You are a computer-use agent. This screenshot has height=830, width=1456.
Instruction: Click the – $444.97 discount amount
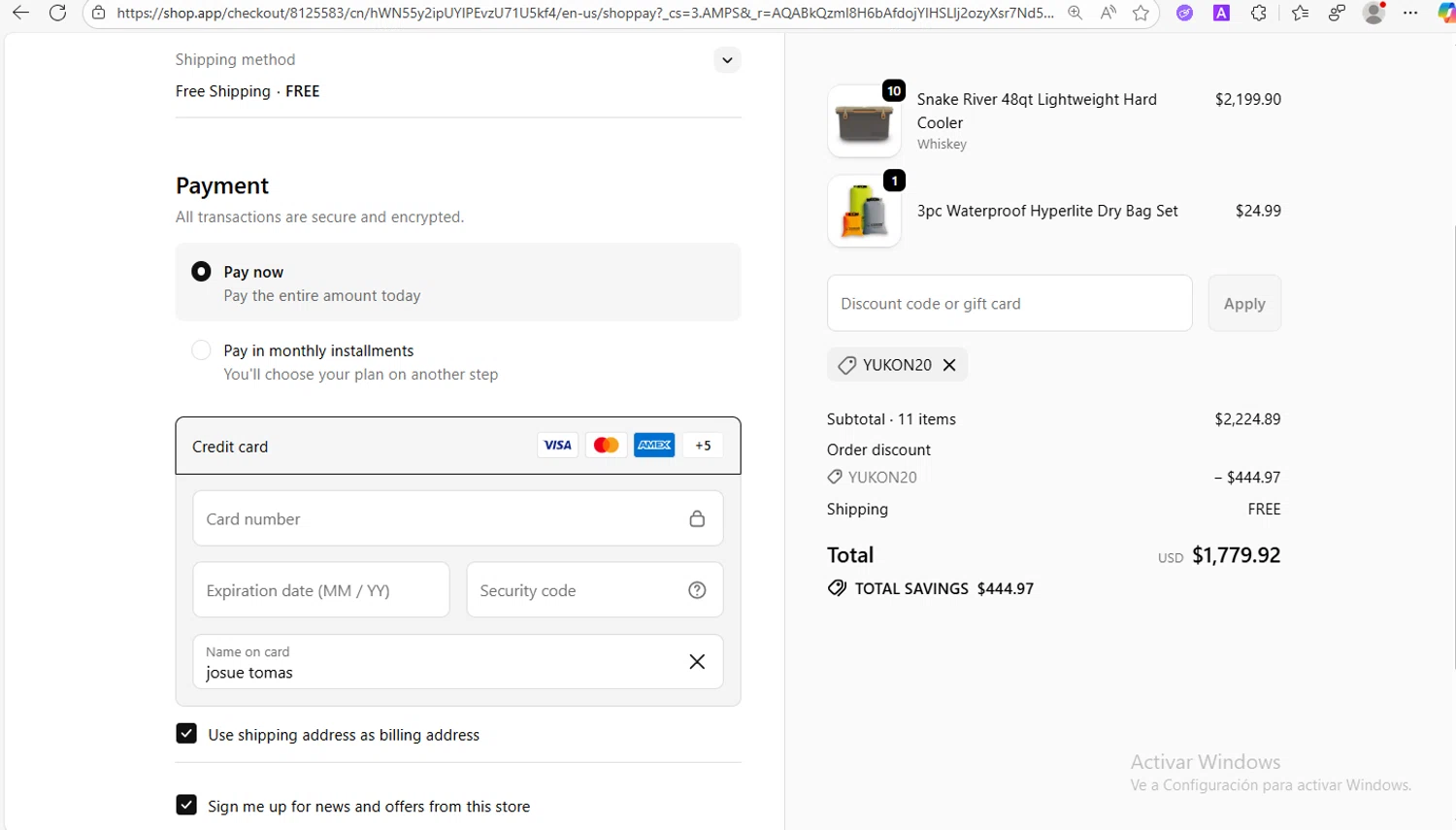(1247, 478)
